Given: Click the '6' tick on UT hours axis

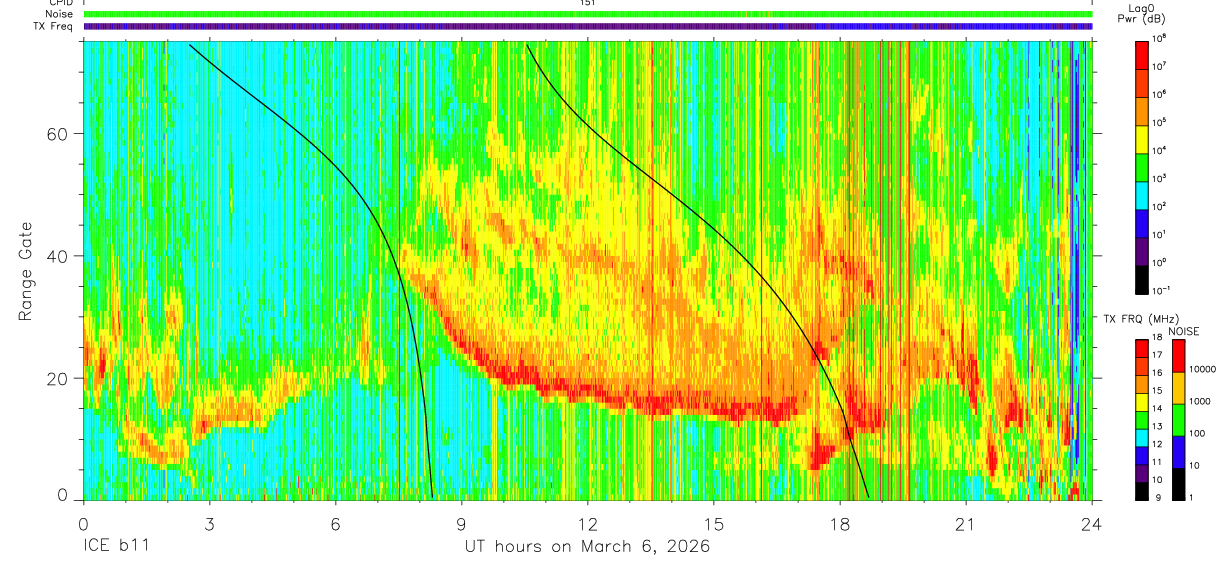Looking at the screenshot, I should pos(336,523).
